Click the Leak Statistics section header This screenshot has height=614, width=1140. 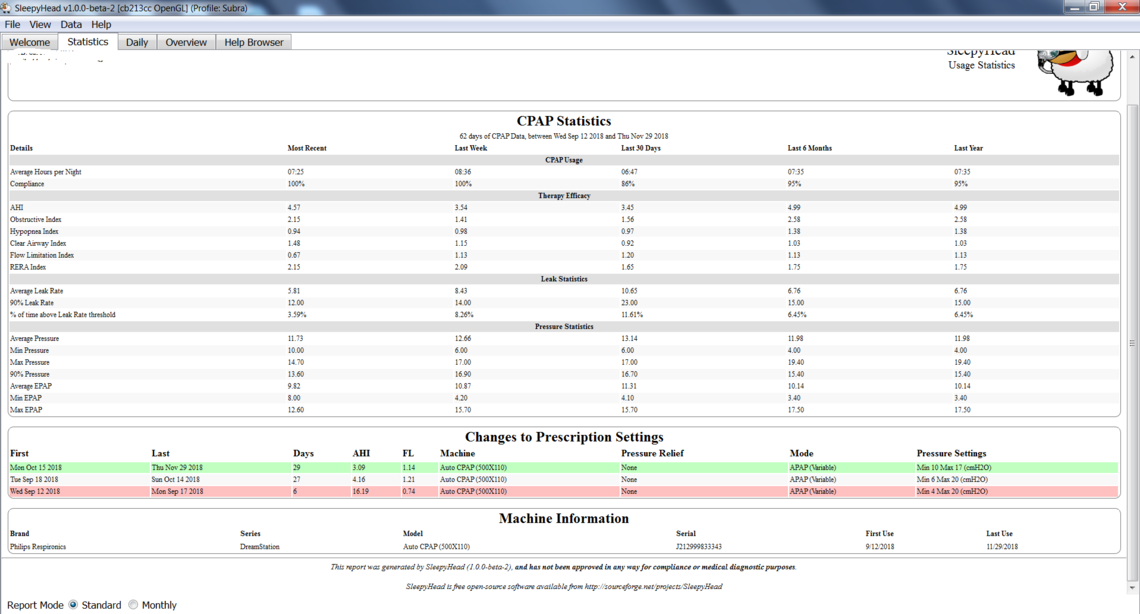563,279
